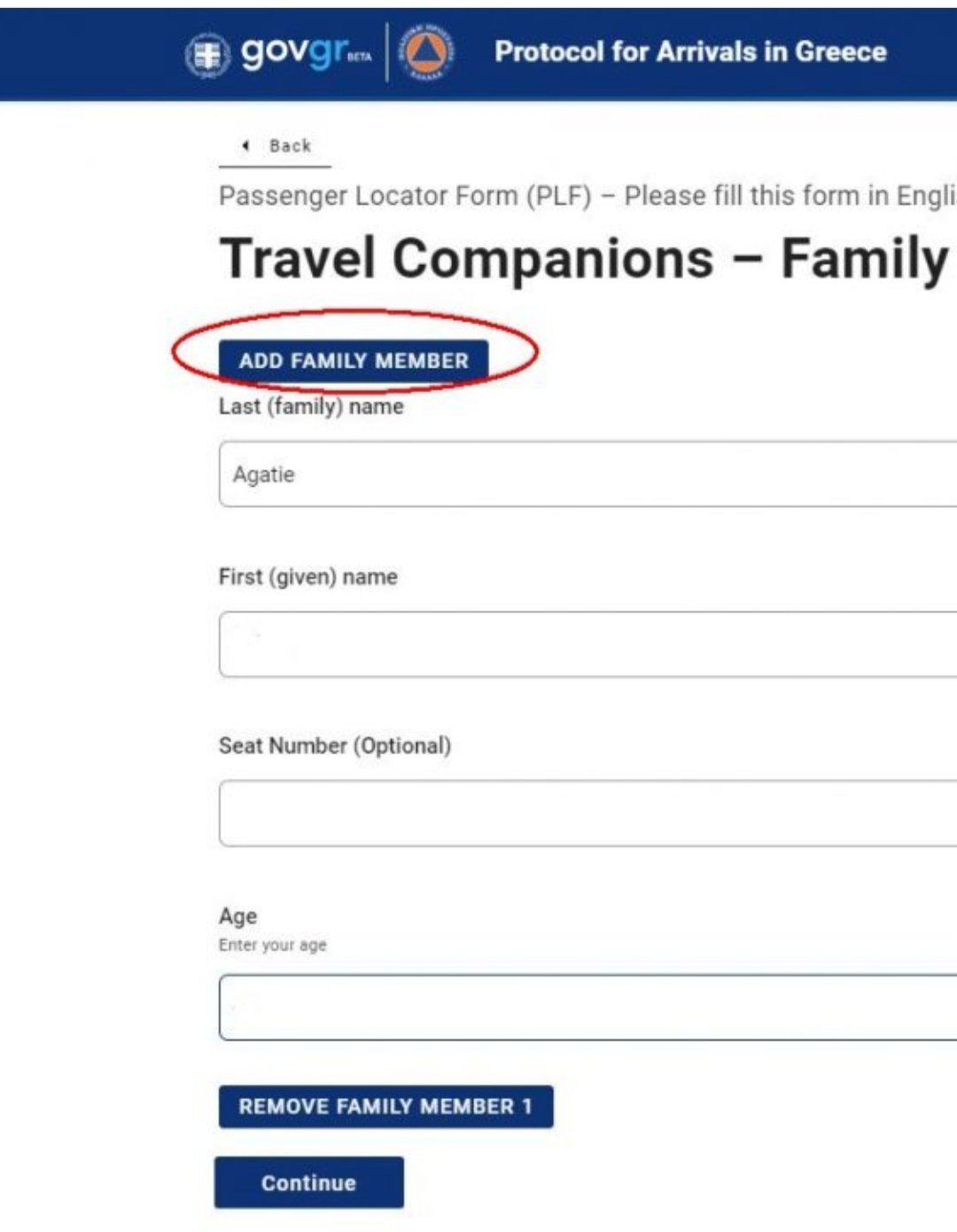Click the orange Civil Protection triangle logo

(x=426, y=52)
